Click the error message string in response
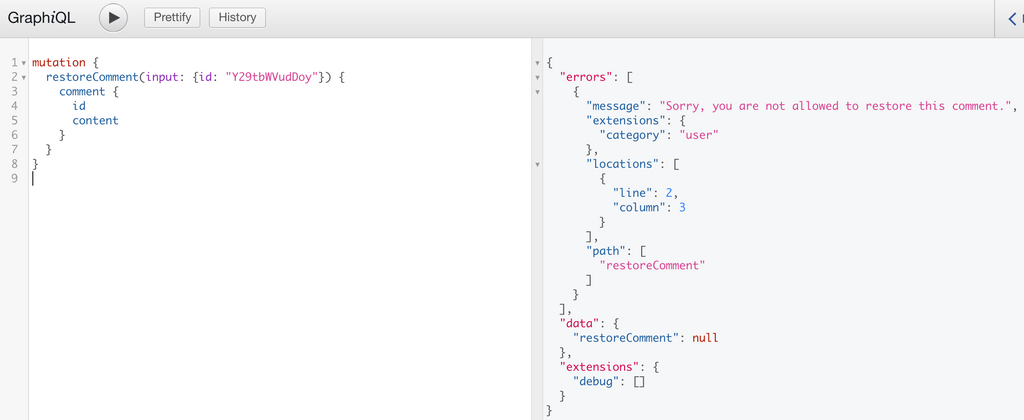The height and width of the screenshot is (420, 1024). [835, 106]
